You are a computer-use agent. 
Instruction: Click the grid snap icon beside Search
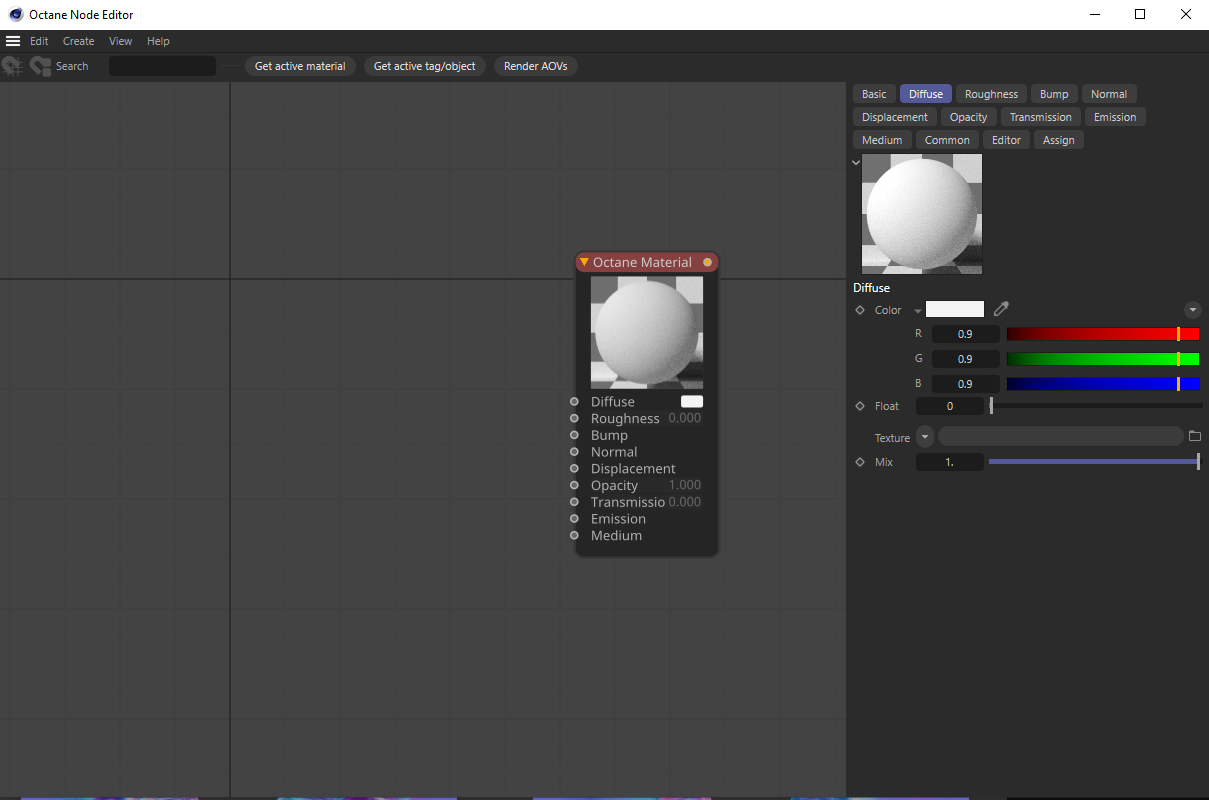pos(12,66)
